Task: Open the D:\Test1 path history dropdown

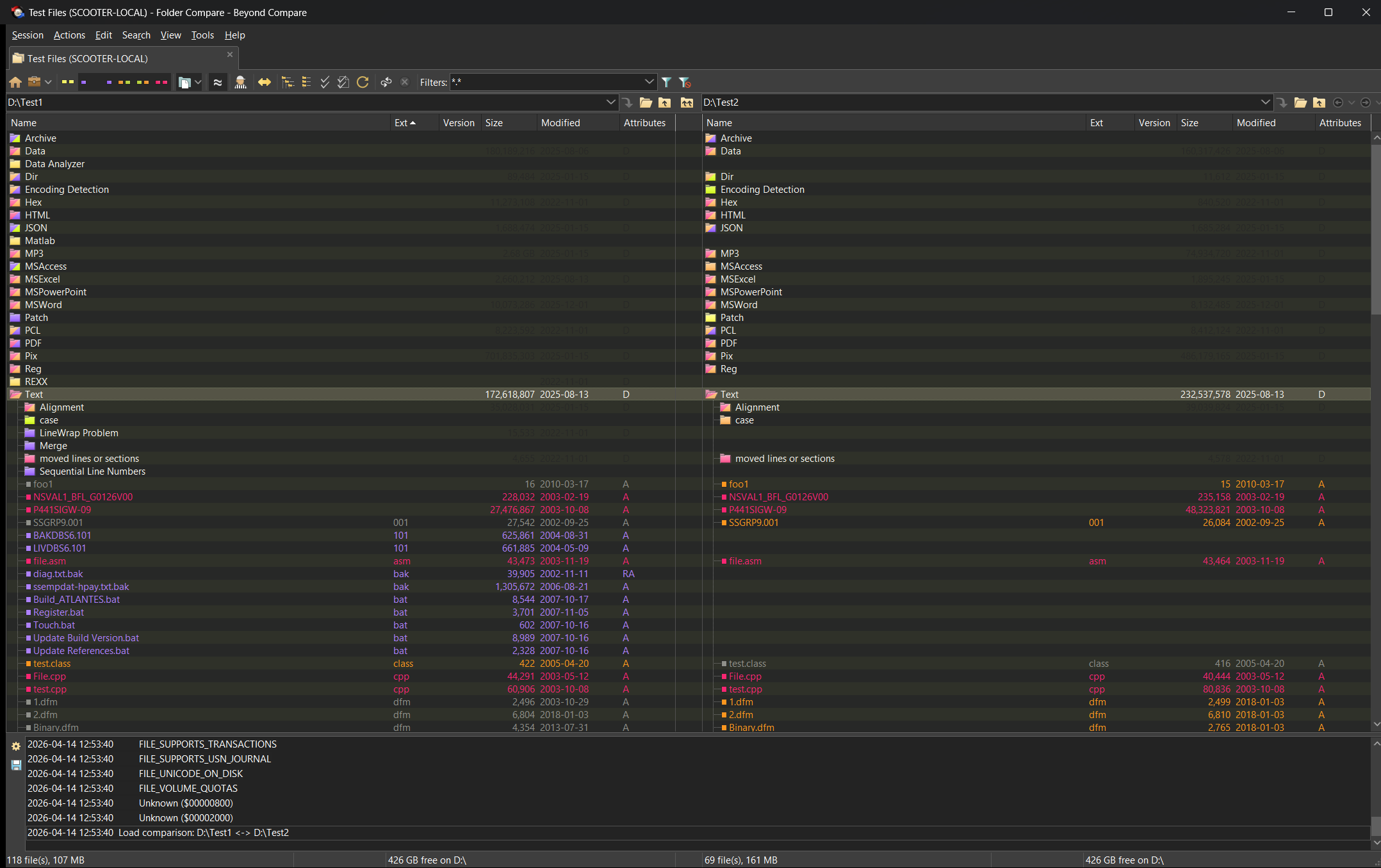Action: 610,102
